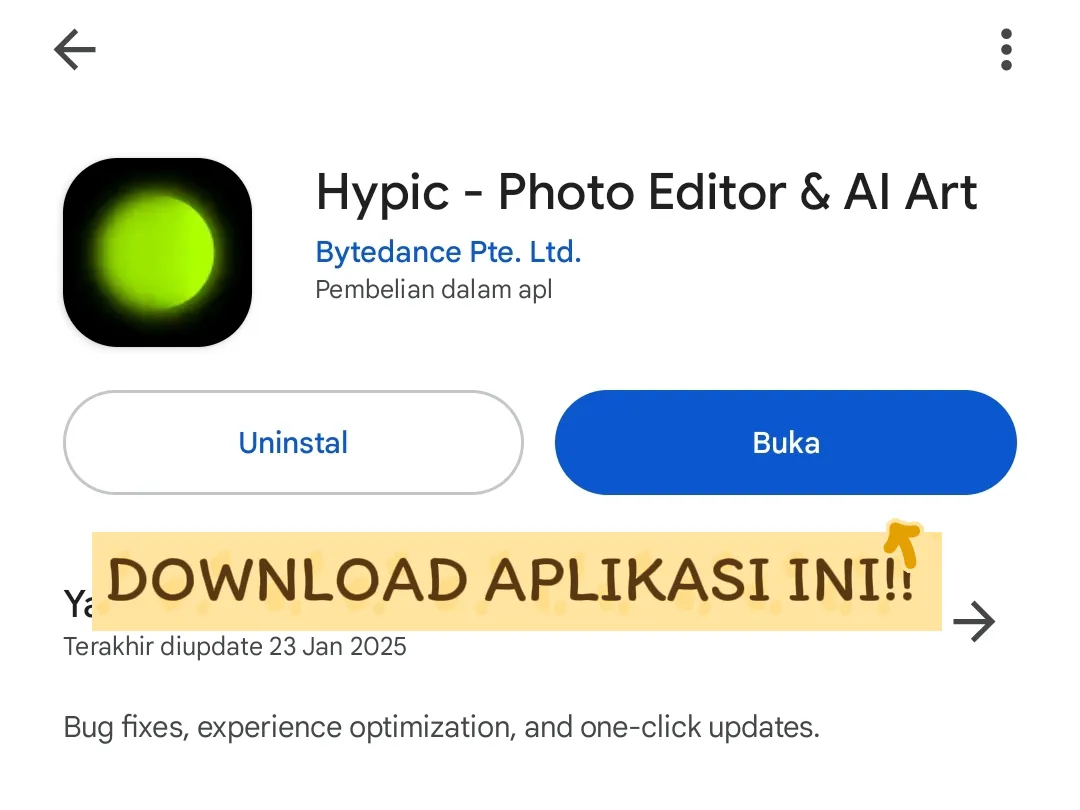
Task: Click the orange arrow sticker pointing at Buka
Action: [902, 543]
